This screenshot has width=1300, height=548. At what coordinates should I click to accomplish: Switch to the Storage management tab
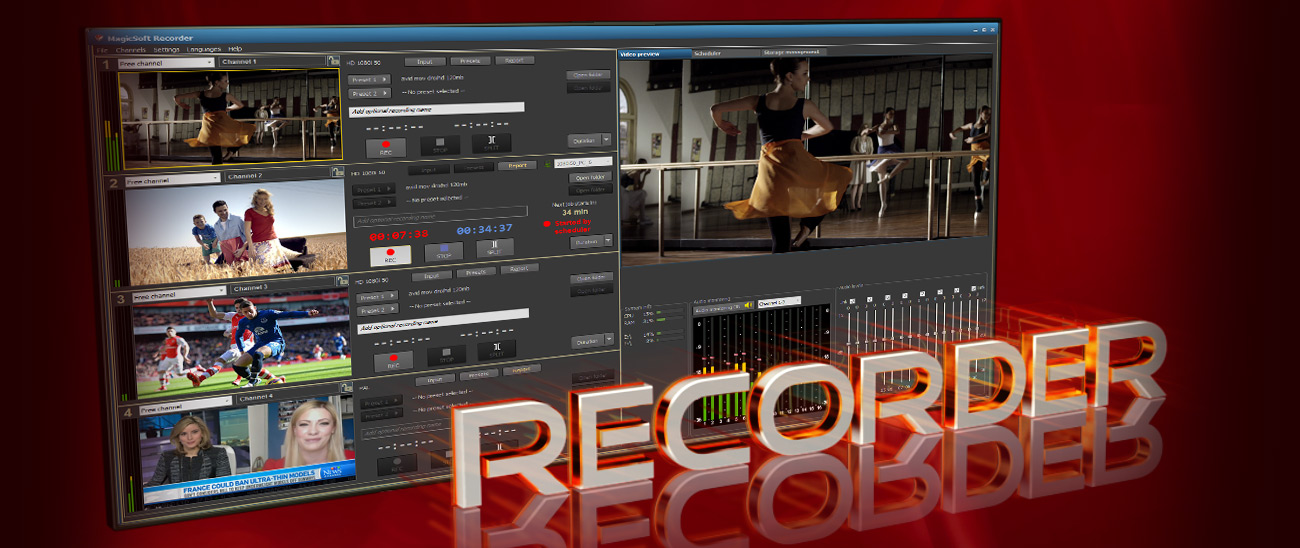[793, 51]
